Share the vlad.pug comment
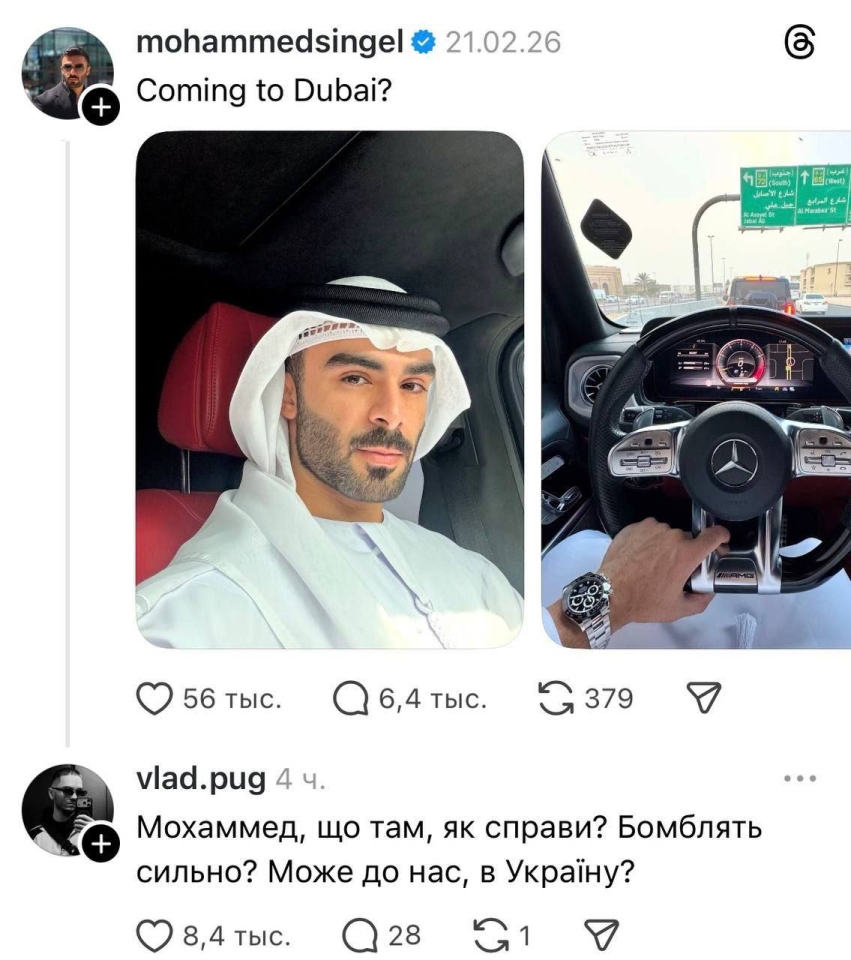Image resolution: width=851 pixels, height=960 pixels. (601, 935)
